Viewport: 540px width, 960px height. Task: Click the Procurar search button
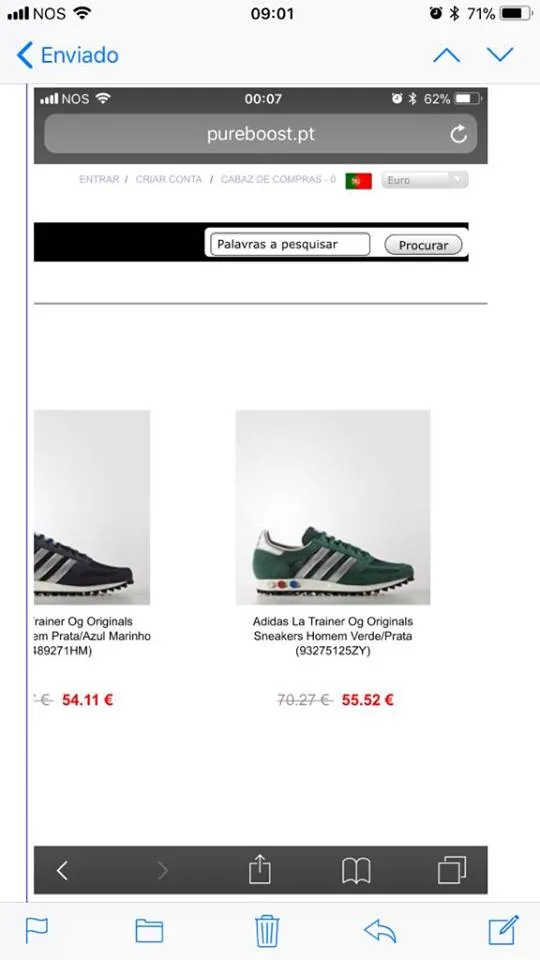point(423,245)
